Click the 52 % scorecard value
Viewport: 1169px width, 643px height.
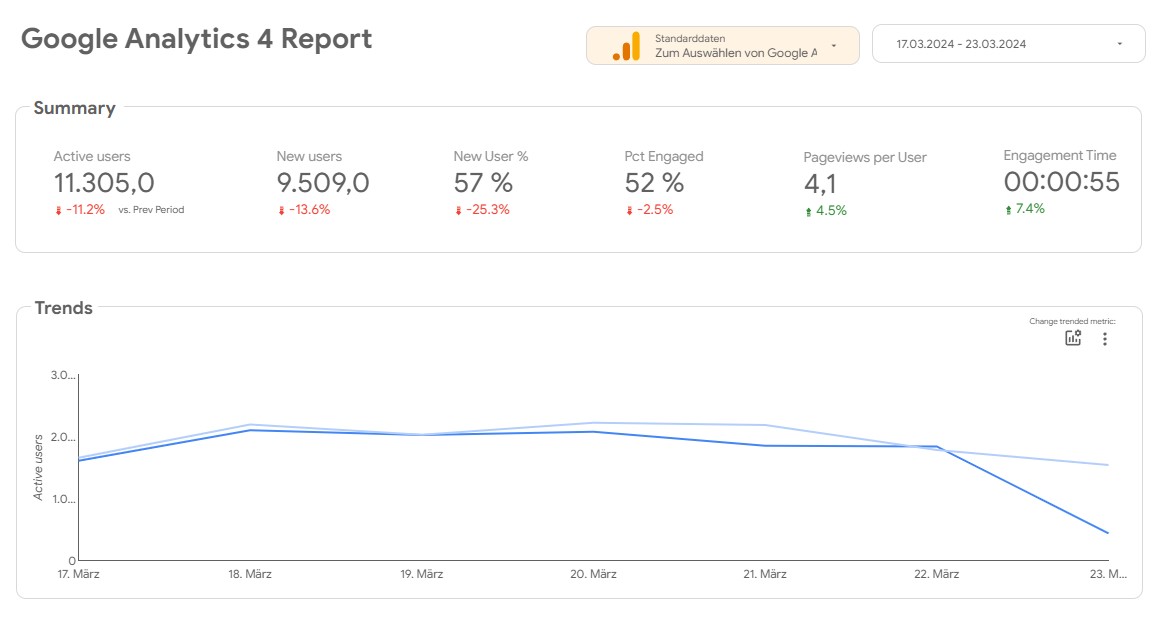tap(654, 183)
